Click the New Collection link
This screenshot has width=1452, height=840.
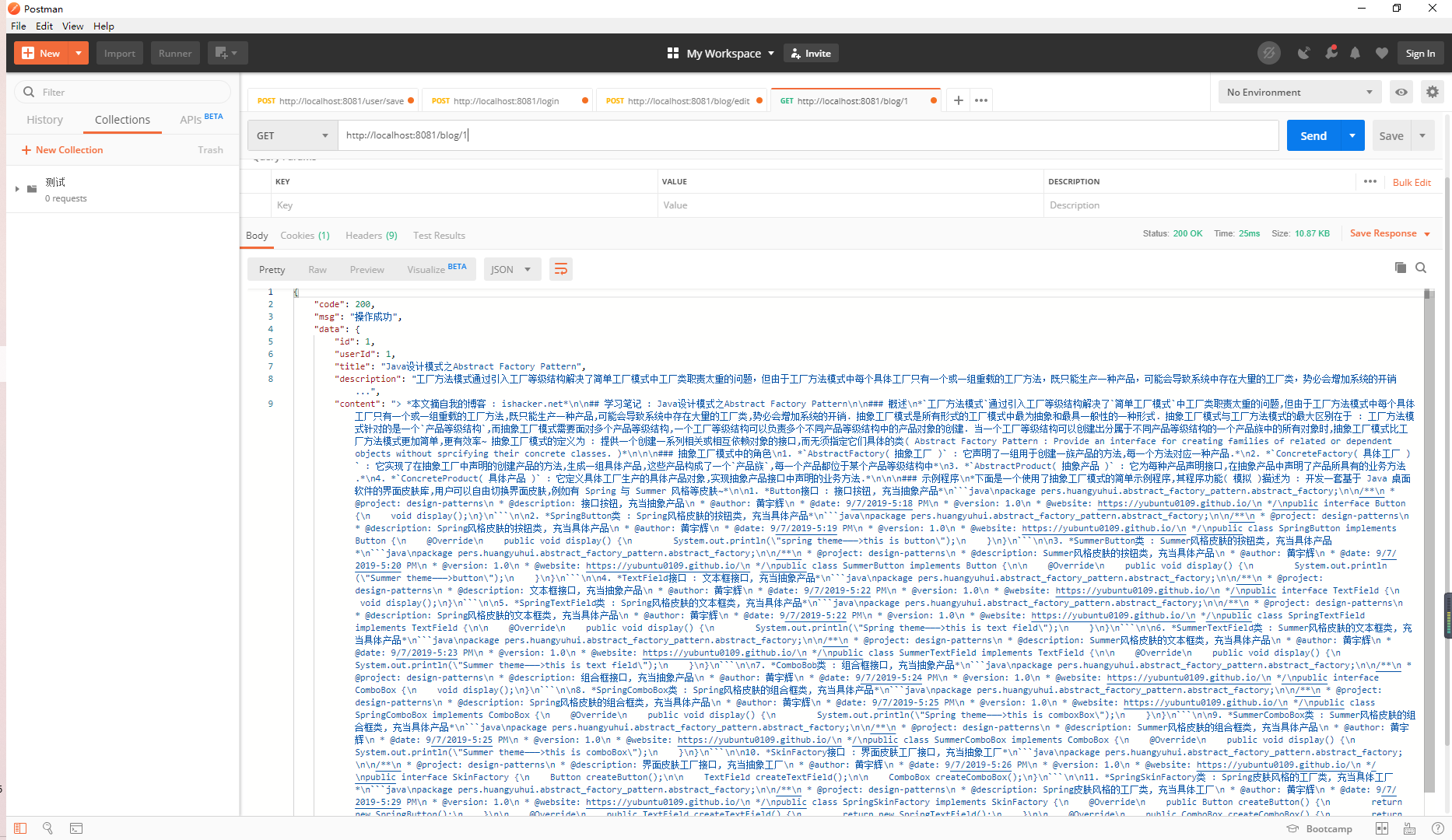62,149
